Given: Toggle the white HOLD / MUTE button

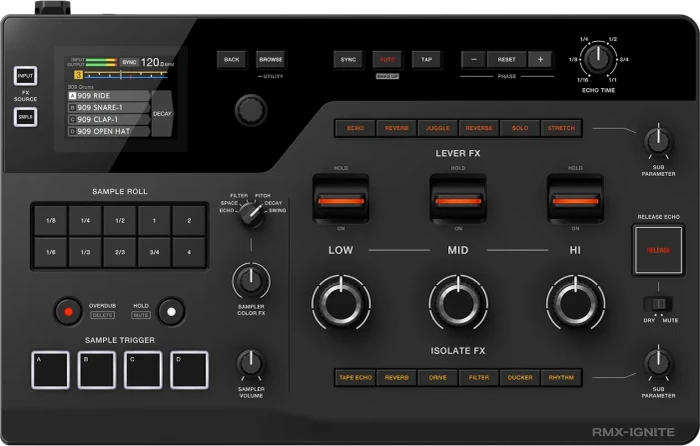Looking at the screenshot, I should tap(171, 311).
